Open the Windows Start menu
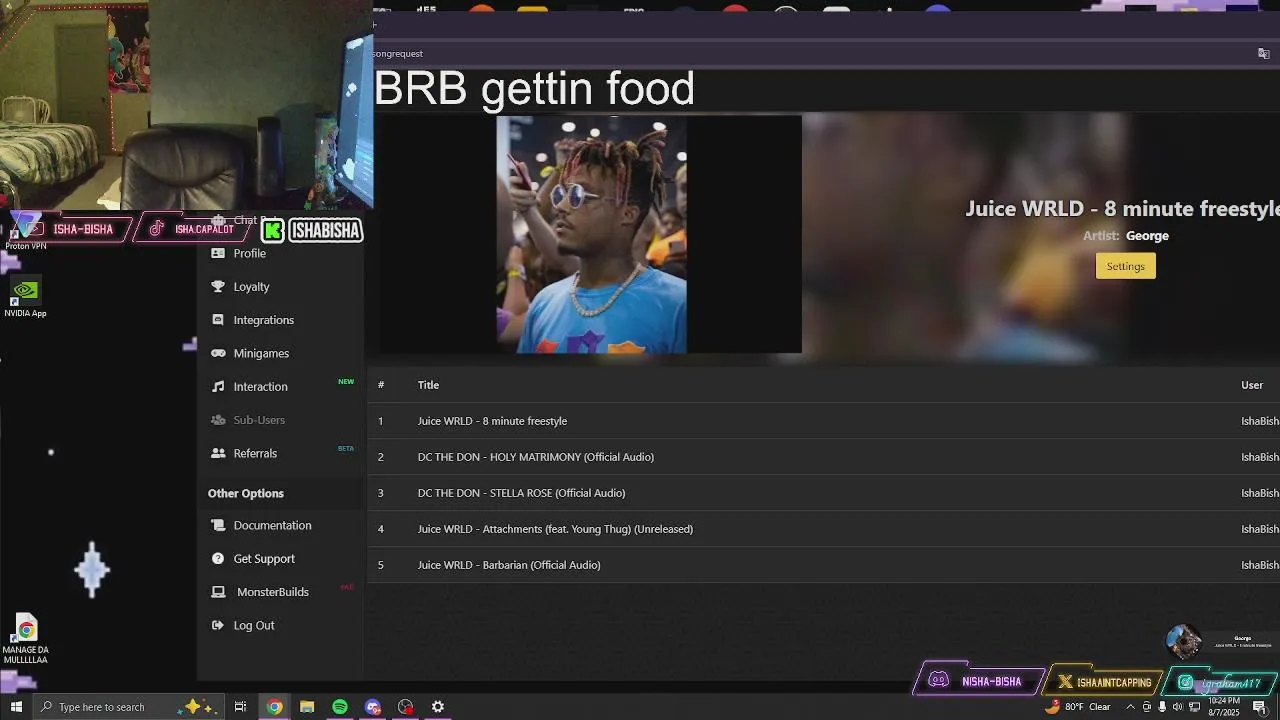Screen dimensions: 1280x720 click(x=16, y=707)
